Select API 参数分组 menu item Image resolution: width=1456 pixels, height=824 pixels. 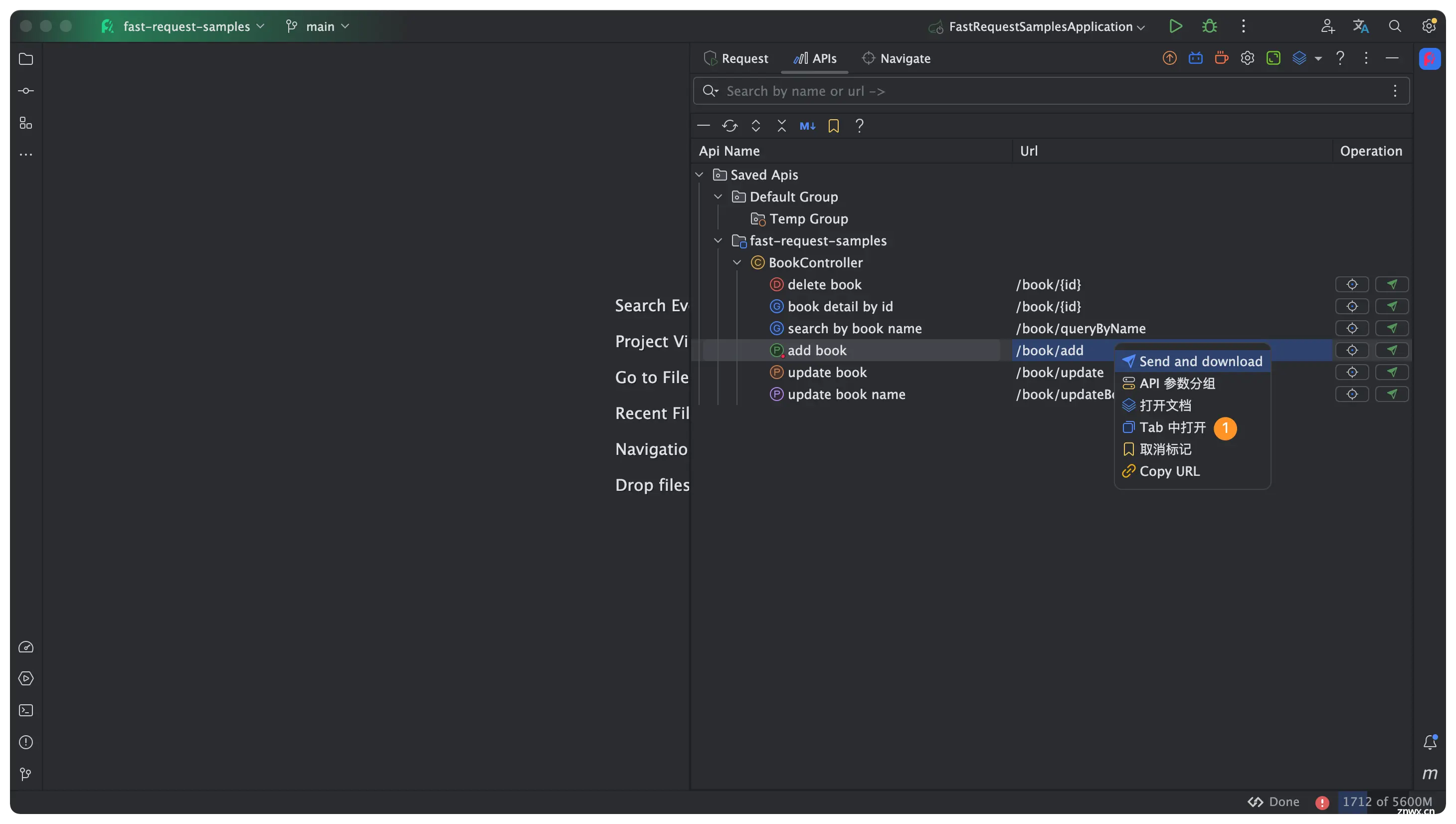[x=1177, y=383]
